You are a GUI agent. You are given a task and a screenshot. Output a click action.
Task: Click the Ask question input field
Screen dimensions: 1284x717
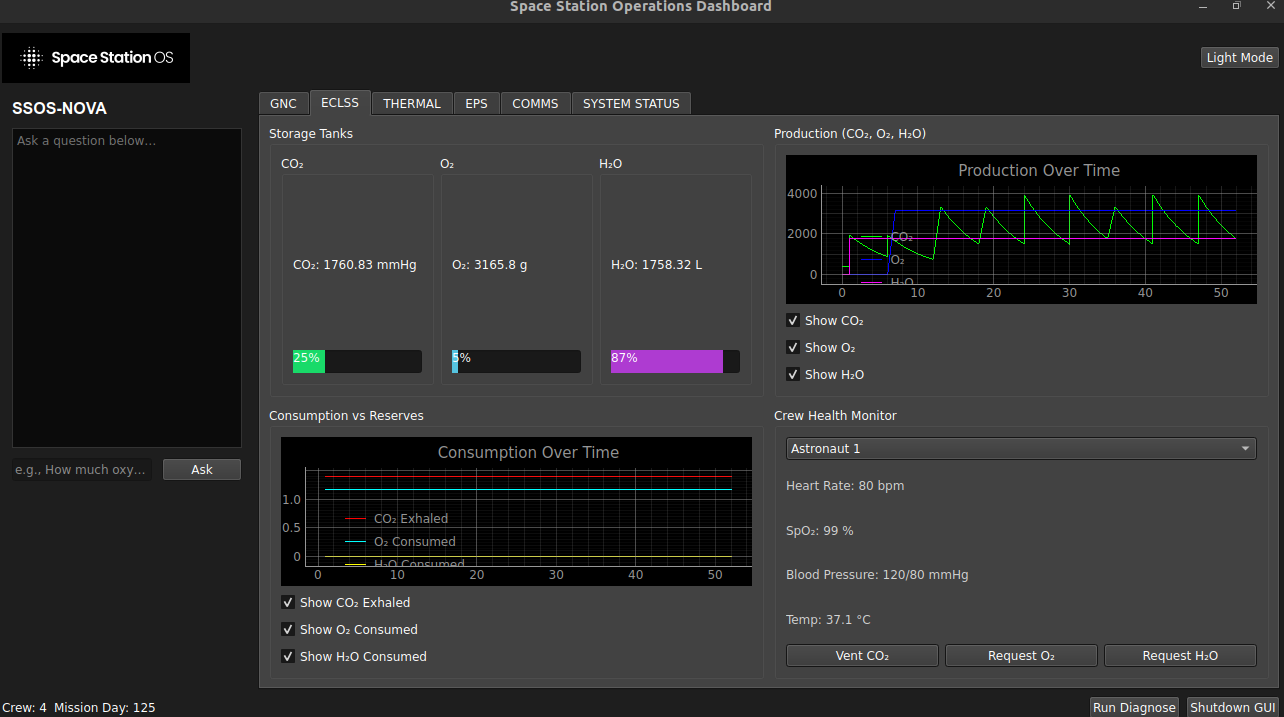point(82,469)
